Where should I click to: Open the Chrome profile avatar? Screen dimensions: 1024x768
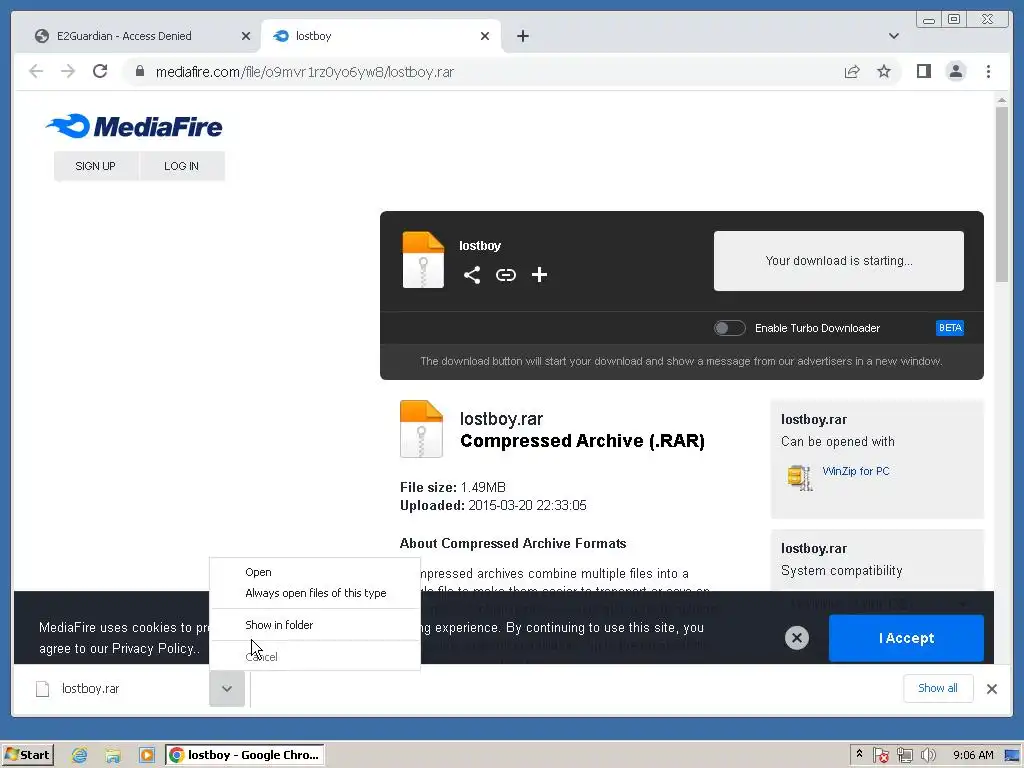point(956,71)
